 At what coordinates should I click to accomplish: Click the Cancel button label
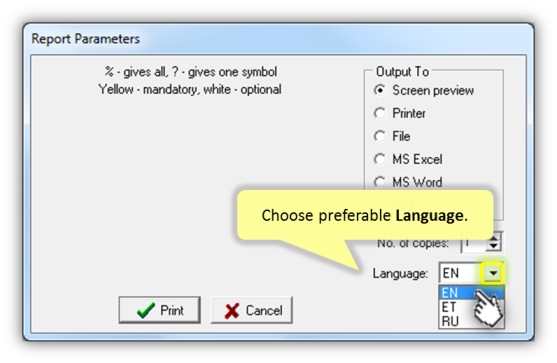coord(264,310)
